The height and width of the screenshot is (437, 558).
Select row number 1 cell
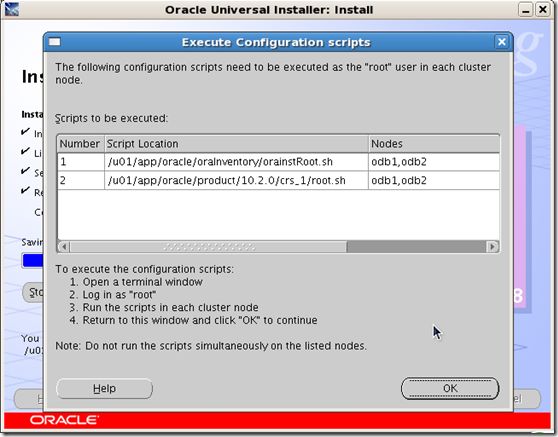[80, 162]
